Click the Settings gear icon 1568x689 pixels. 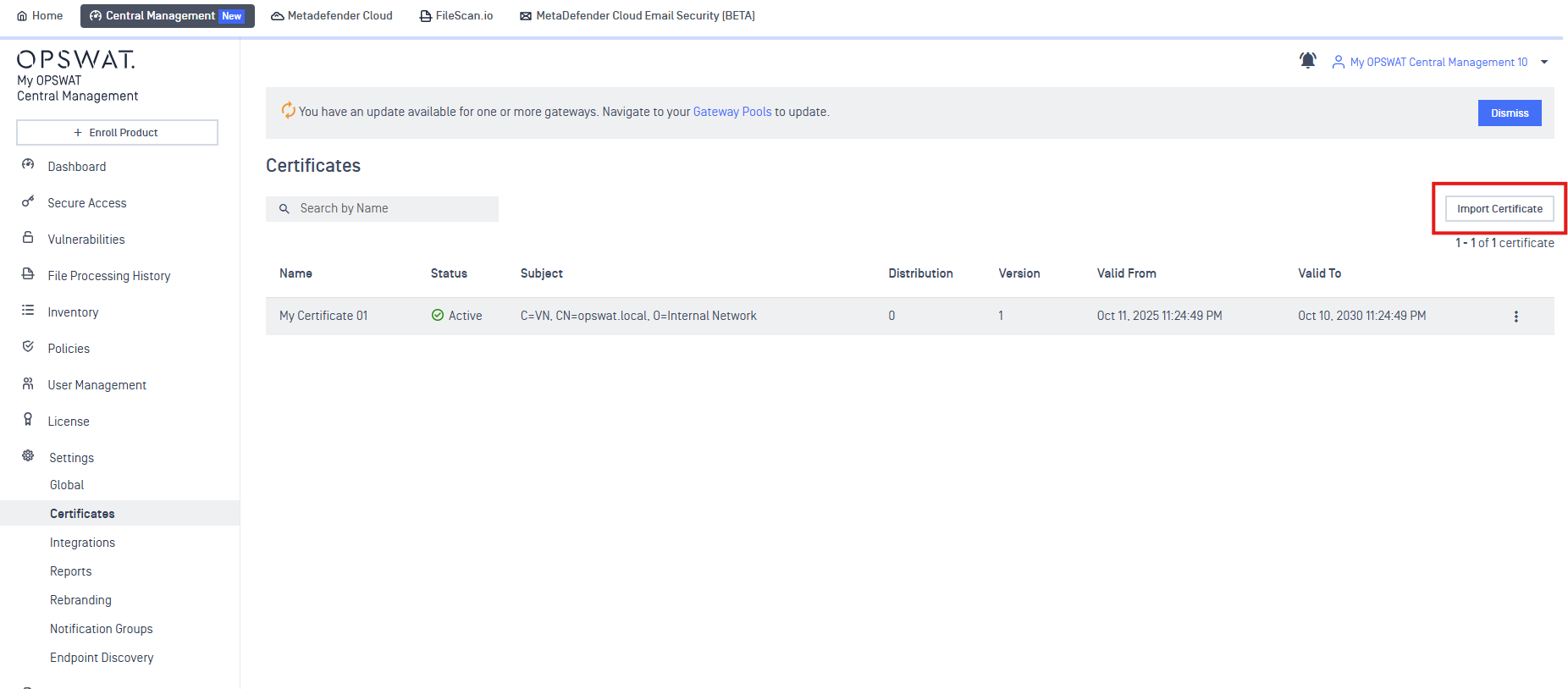click(28, 456)
